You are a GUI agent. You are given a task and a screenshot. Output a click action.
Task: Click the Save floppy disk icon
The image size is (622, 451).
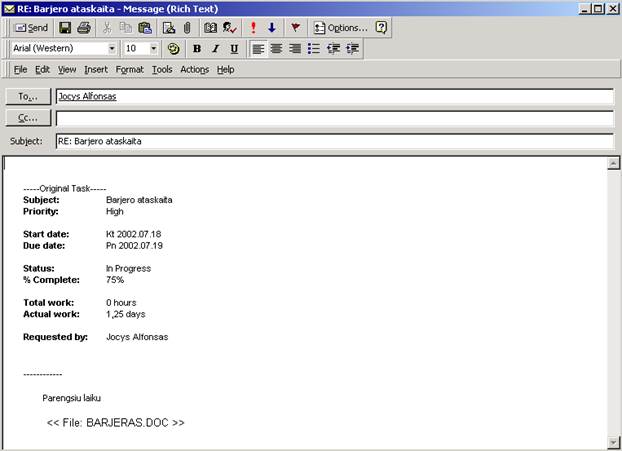[65, 28]
